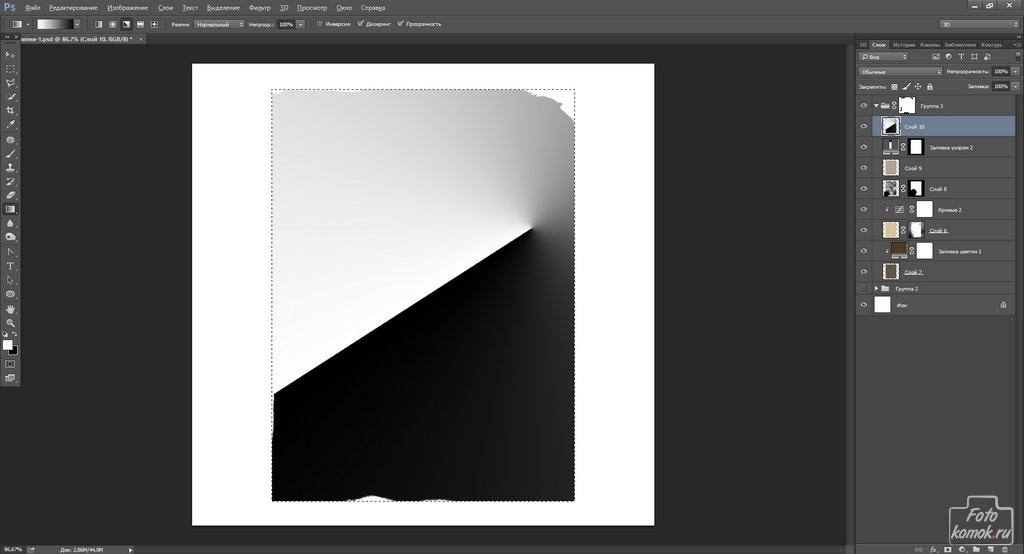This screenshot has width=1024, height=554.
Task: Expand the Группа 2 folder
Action: 877,288
